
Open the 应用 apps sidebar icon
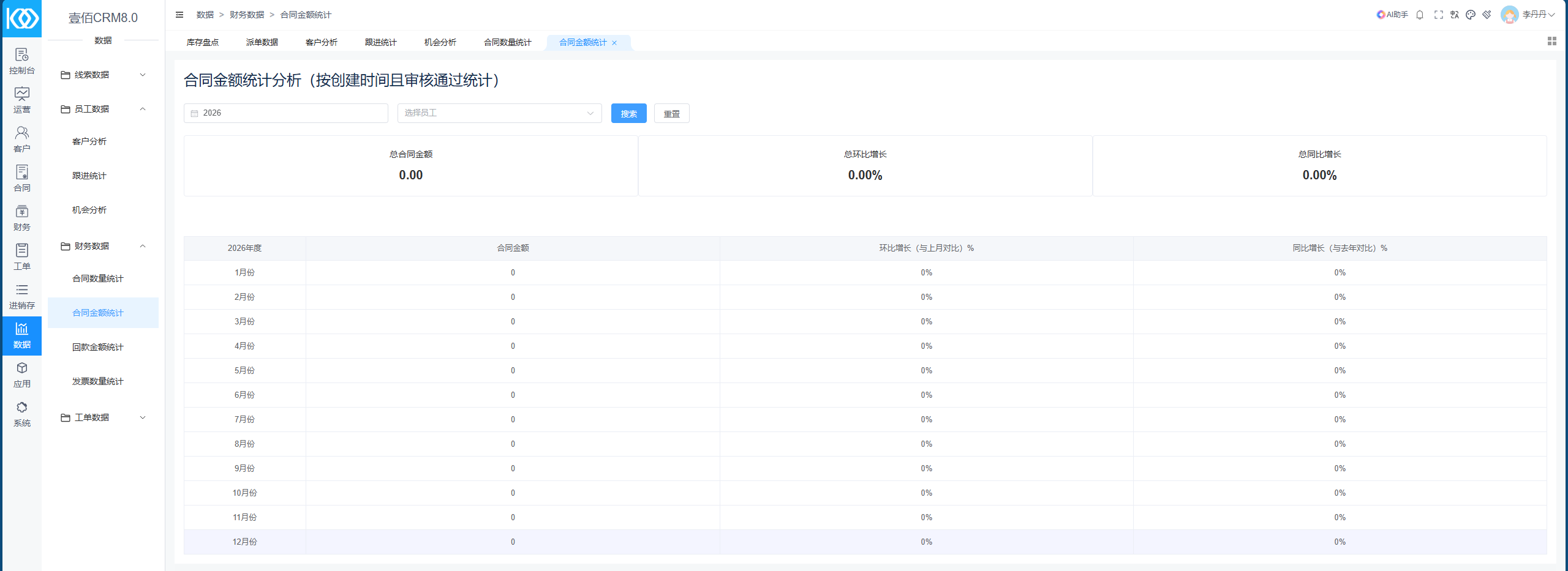[22, 375]
